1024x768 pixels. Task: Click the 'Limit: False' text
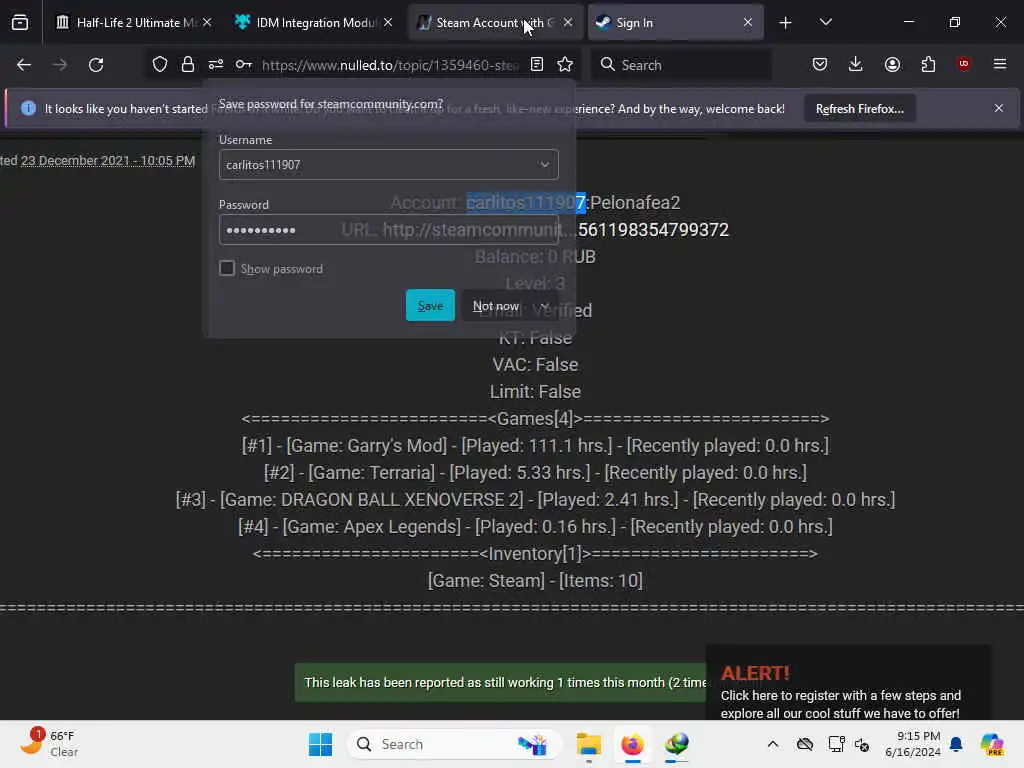535,391
